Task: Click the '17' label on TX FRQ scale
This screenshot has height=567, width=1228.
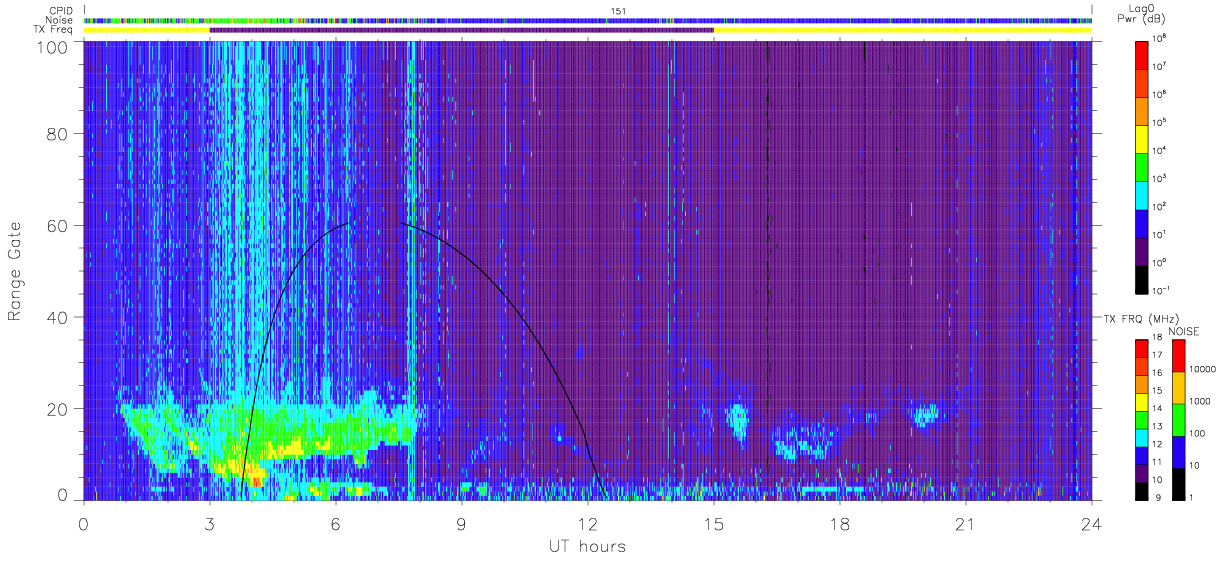Action: tap(1156, 356)
